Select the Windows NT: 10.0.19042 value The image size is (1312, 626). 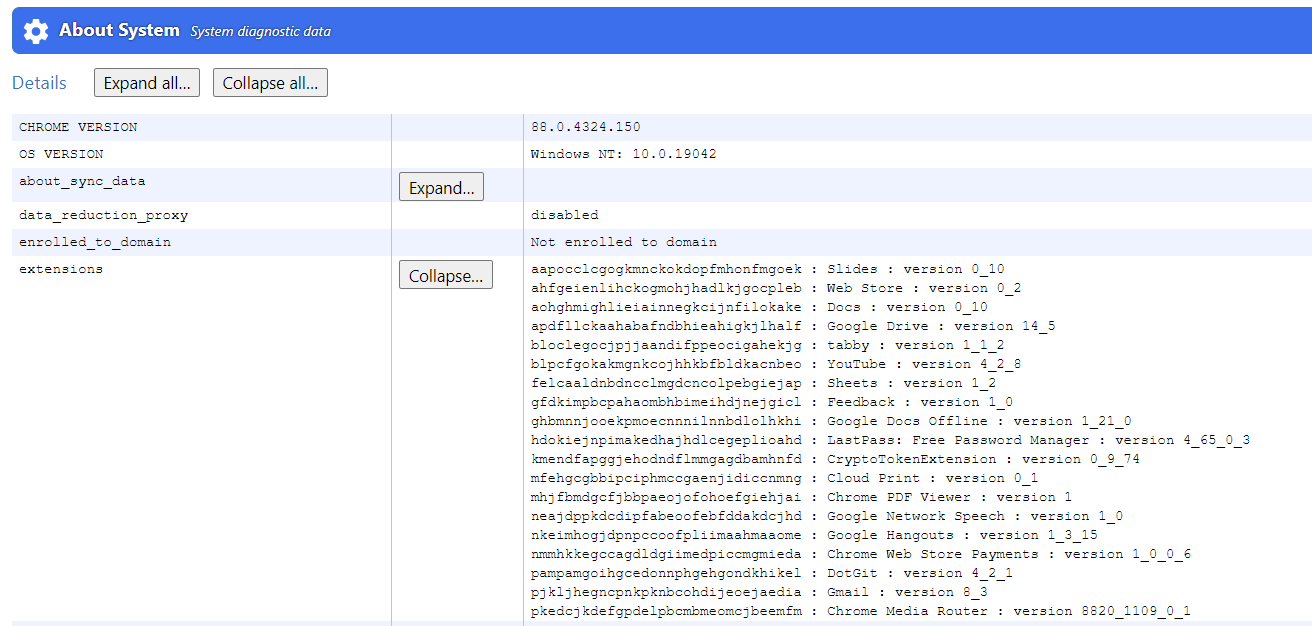(x=624, y=154)
